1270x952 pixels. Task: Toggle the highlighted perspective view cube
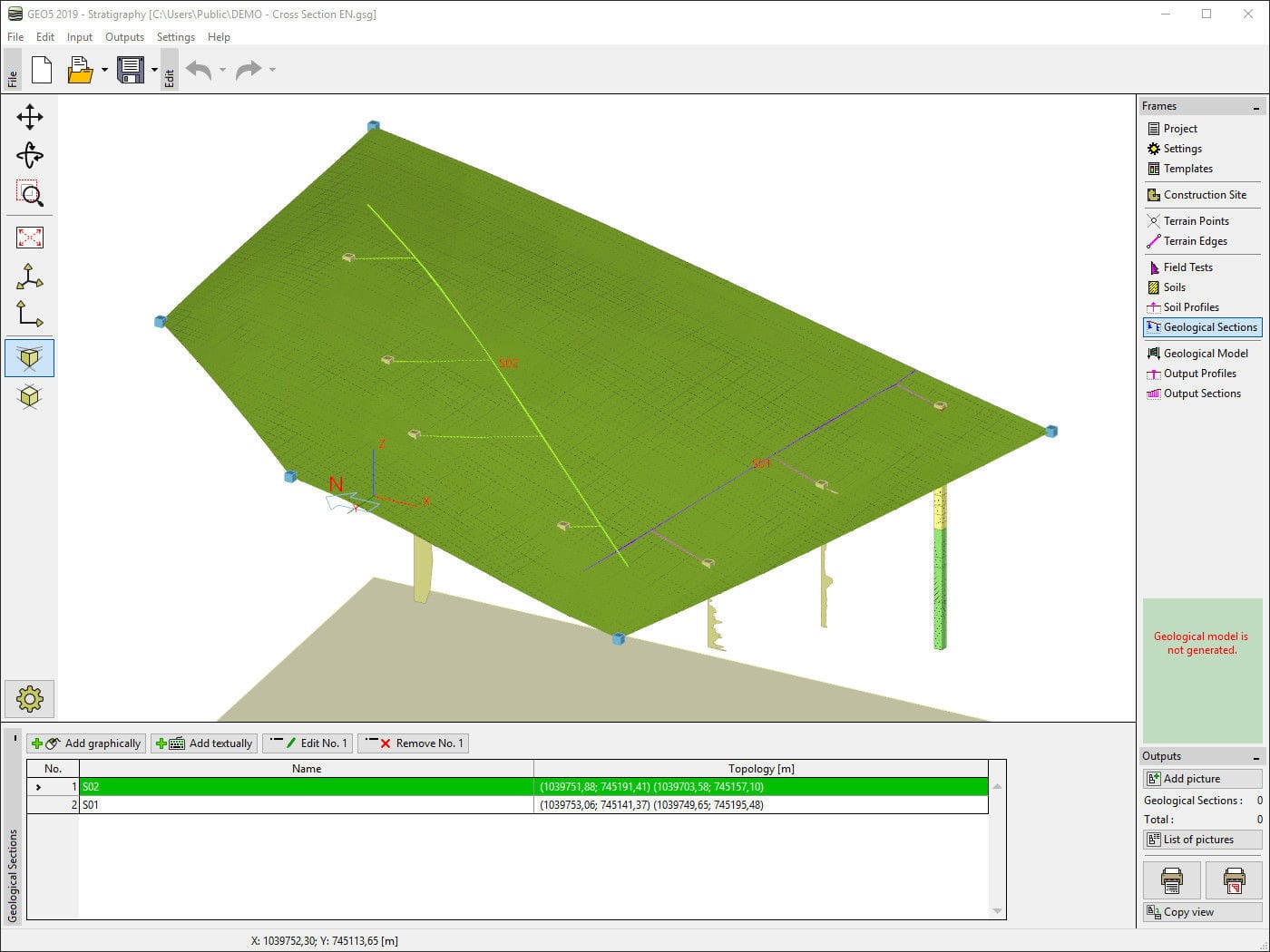[30, 357]
